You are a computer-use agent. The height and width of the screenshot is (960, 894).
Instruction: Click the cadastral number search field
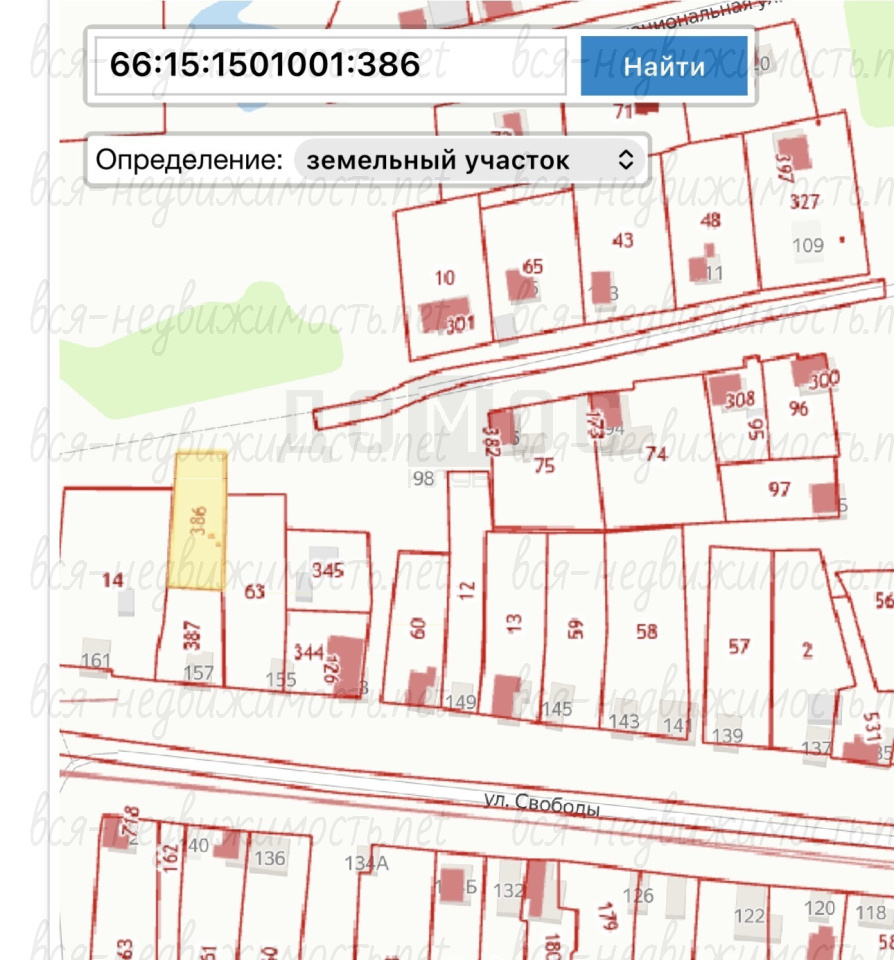(x=331, y=66)
